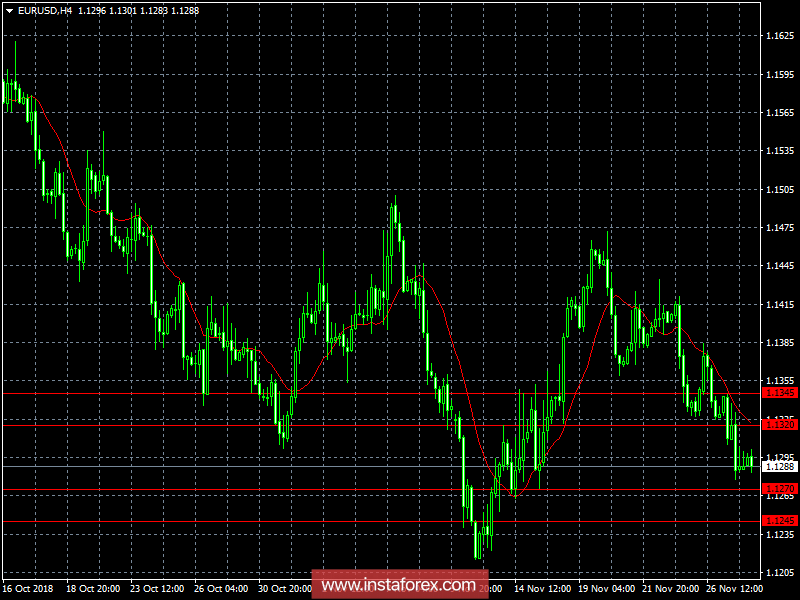Click the 1.1625 price axis label

pos(780,36)
